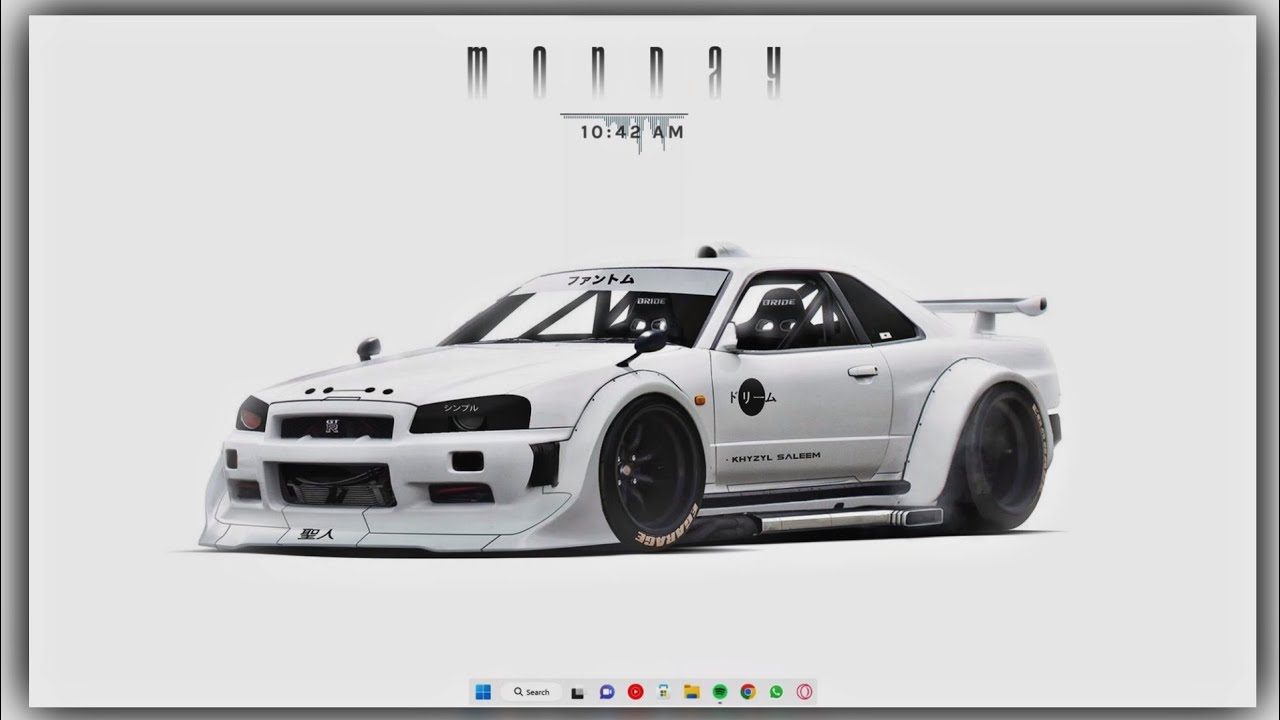The height and width of the screenshot is (720, 1280).
Task: Open Spotify from the taskbar
Action: coord(719,690)
